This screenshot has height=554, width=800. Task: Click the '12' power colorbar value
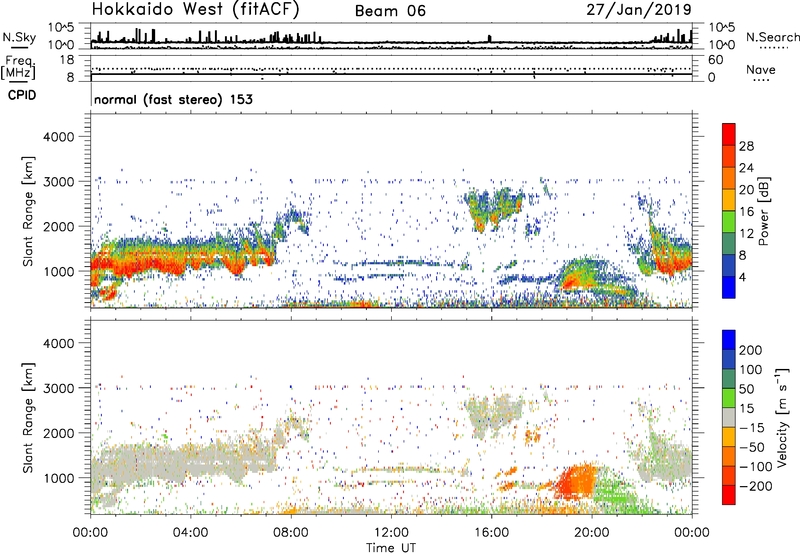(746, 234)
